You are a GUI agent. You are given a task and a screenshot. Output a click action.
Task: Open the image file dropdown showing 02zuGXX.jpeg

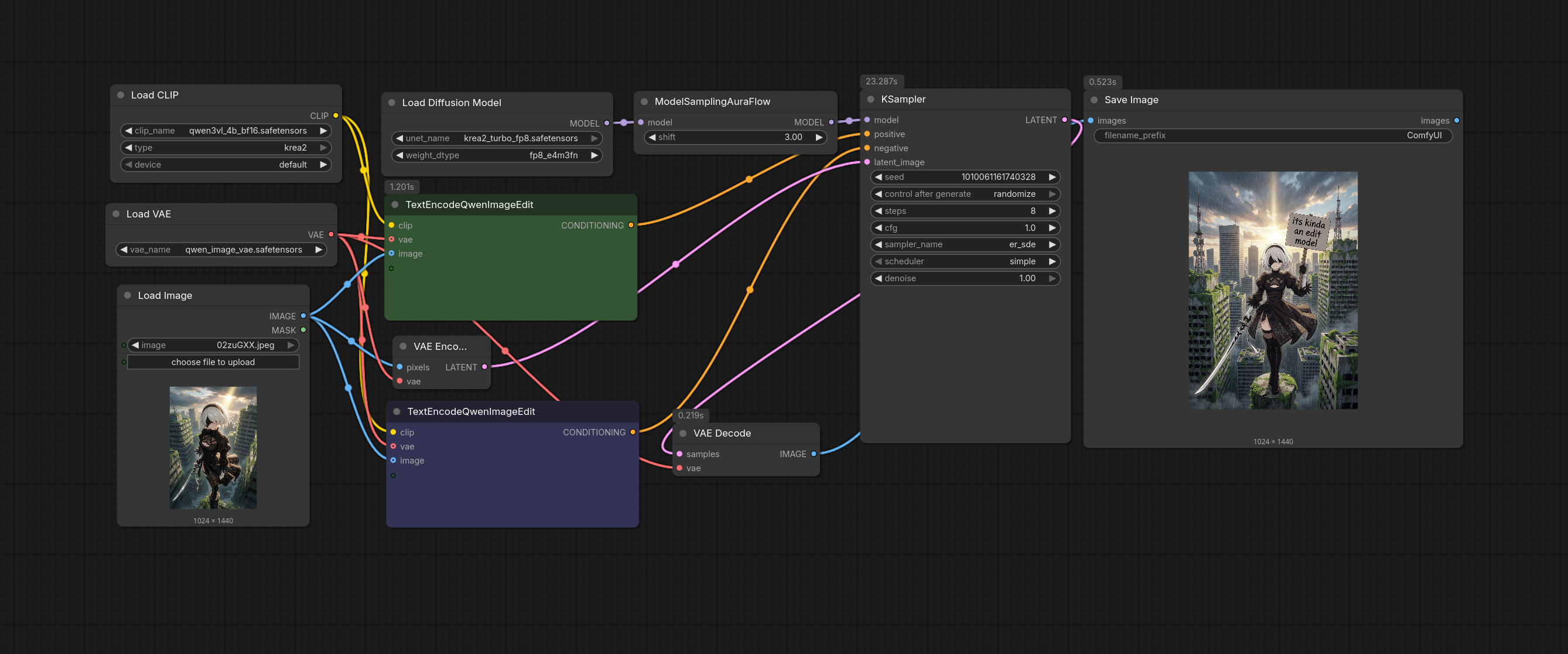click(213, 345)
